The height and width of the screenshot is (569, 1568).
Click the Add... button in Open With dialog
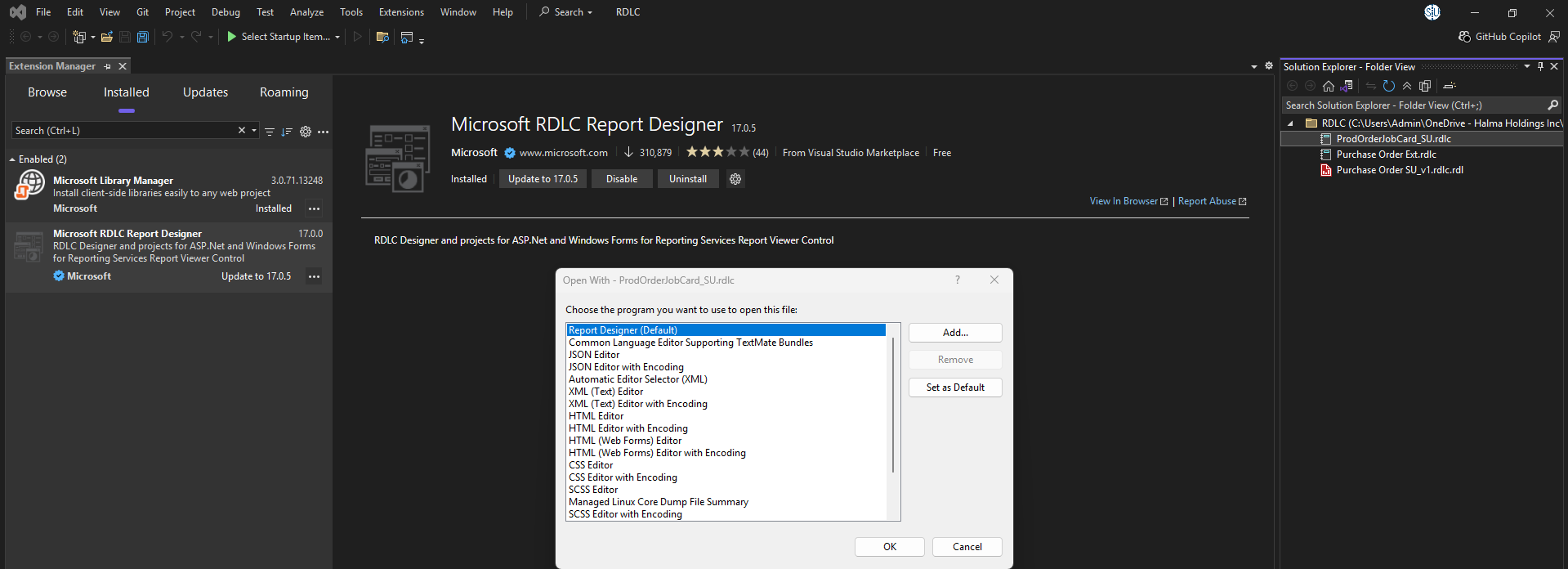click(x=955, y=333)
